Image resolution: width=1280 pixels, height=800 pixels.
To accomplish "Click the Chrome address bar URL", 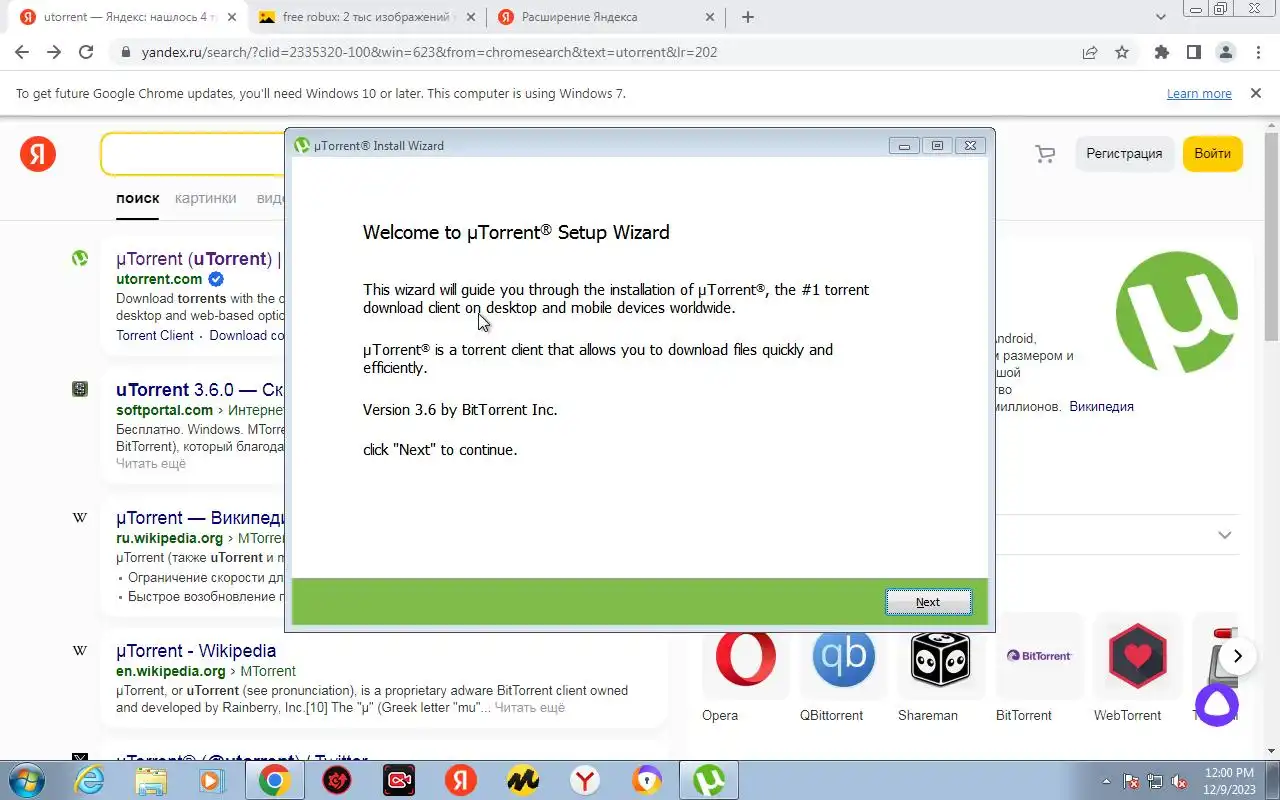I will tap(429, 52).
